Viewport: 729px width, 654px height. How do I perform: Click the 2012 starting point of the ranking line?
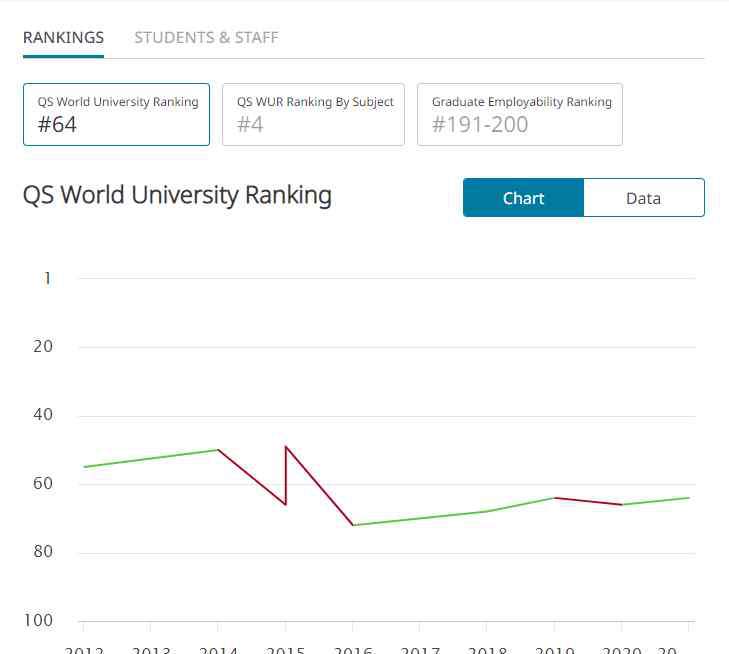pos(84,467)
